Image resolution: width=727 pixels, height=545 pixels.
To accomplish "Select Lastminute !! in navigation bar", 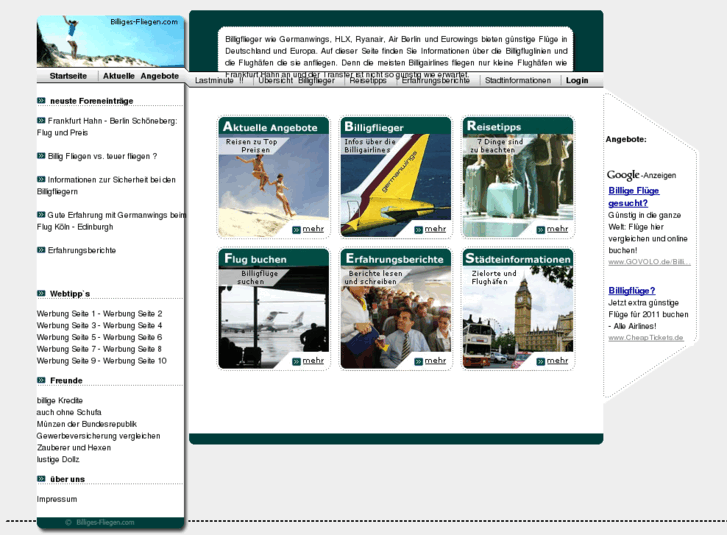I will pyautogui.click(x=219, y=80).
